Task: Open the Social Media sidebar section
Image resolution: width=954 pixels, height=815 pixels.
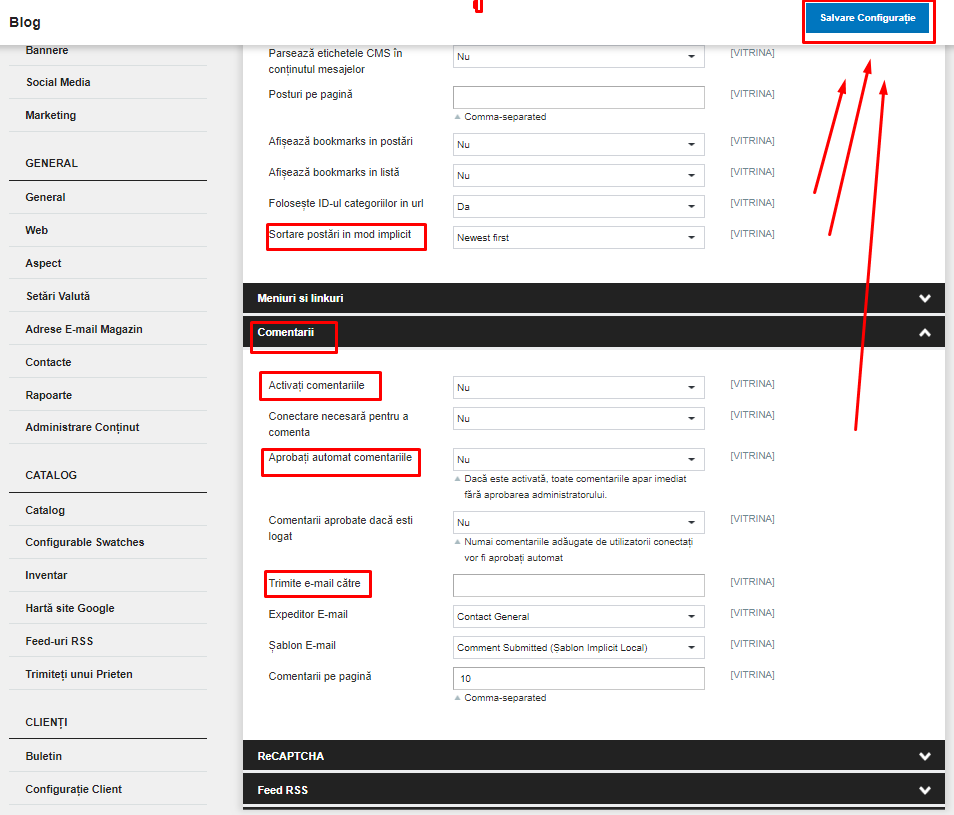Action: tap(58, 82)
